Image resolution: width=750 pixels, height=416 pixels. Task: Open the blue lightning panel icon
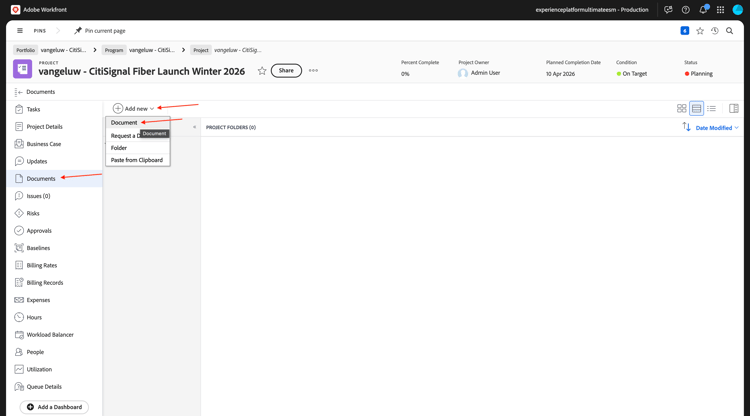tap(684, 31)
